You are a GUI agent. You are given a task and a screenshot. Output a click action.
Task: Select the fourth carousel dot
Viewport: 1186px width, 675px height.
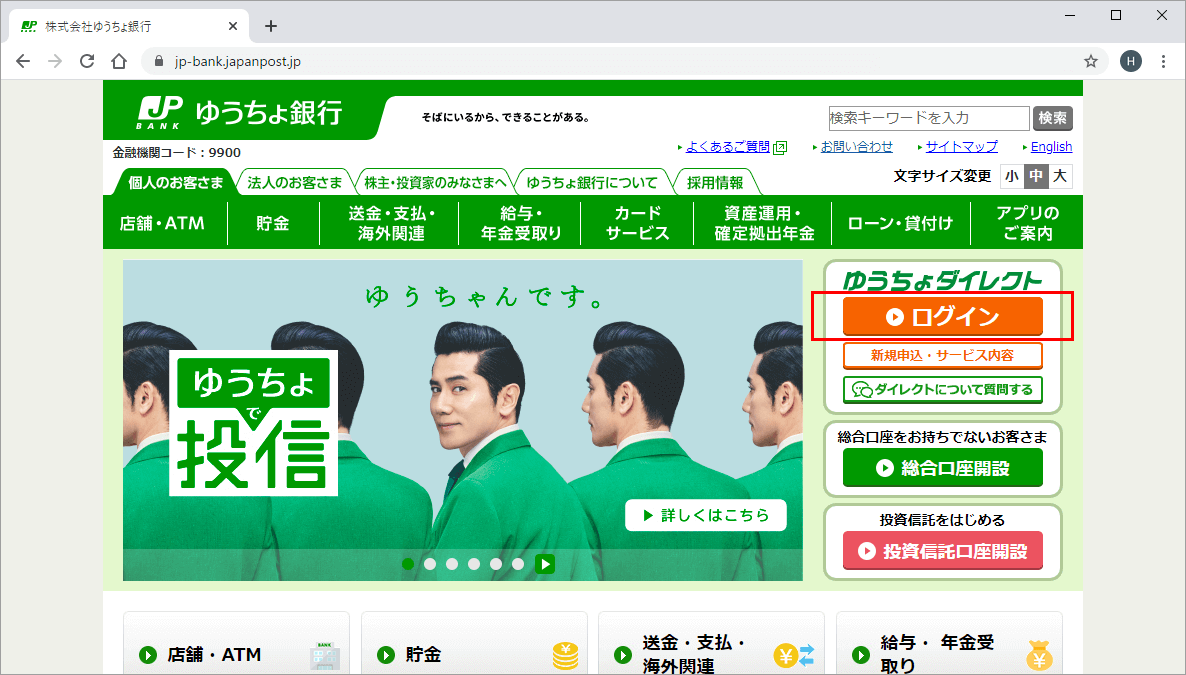coord(474,564)
